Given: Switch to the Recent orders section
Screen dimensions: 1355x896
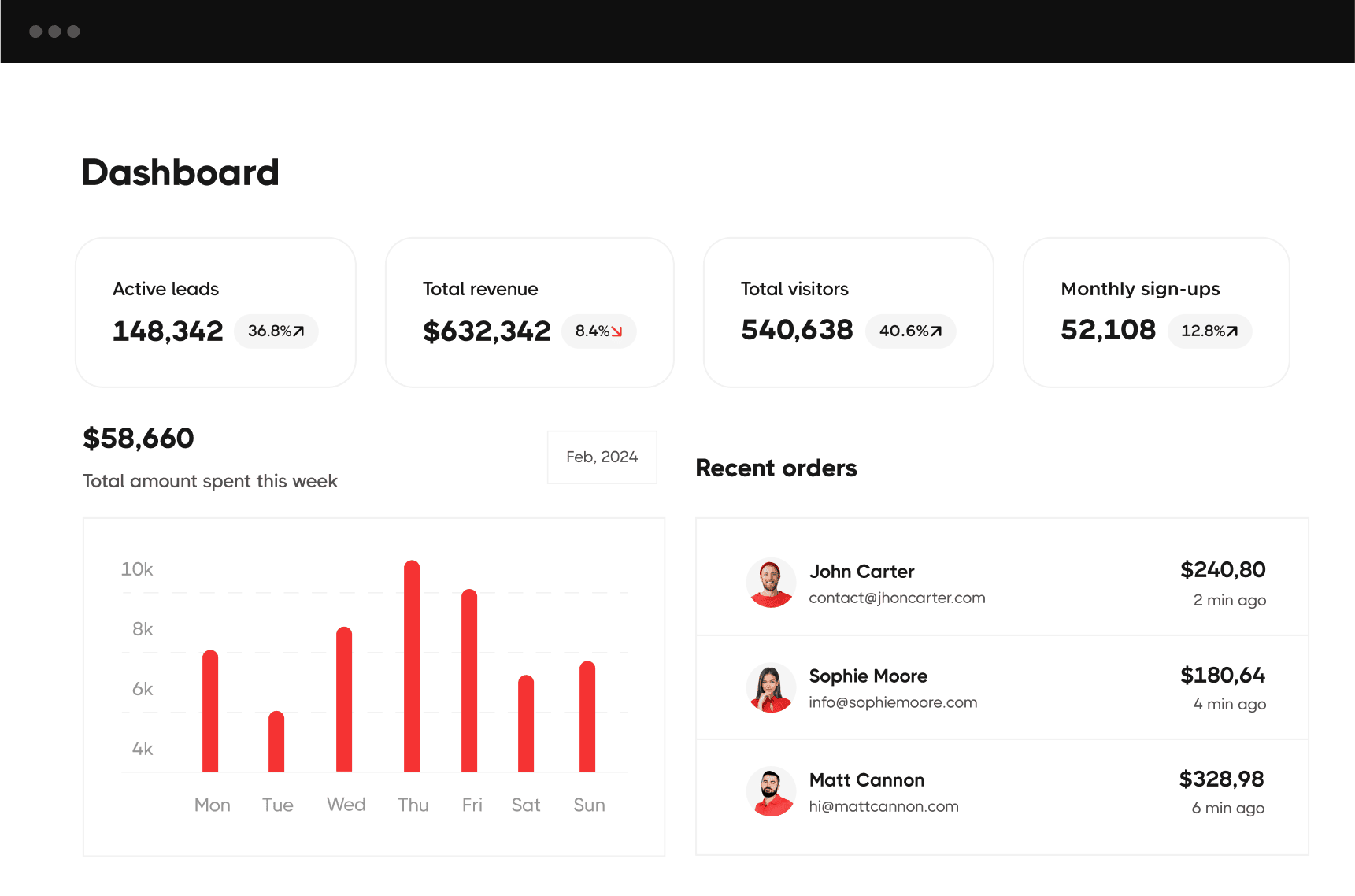Looking at the screenshot, I should [776, 468].
